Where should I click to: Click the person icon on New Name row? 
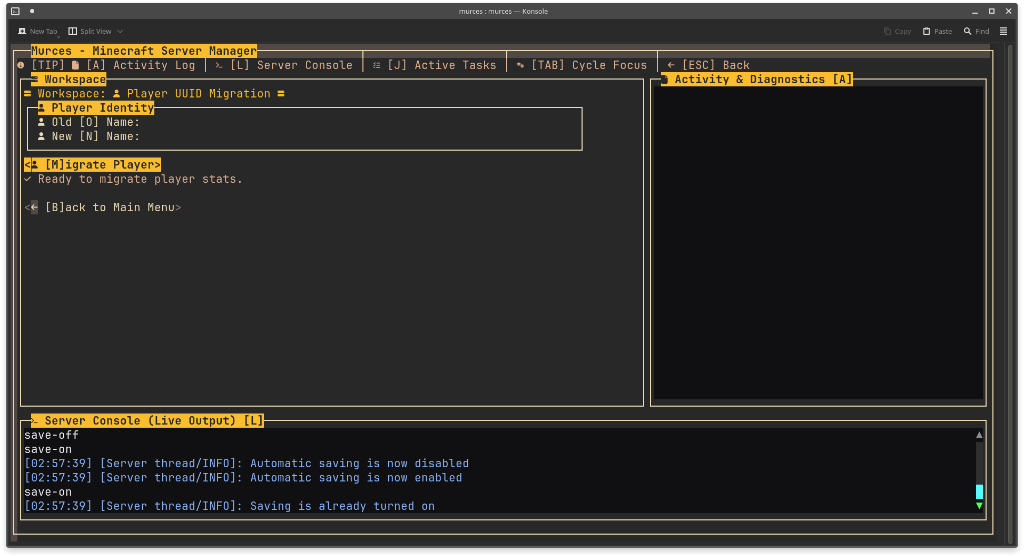pos(41,137)
